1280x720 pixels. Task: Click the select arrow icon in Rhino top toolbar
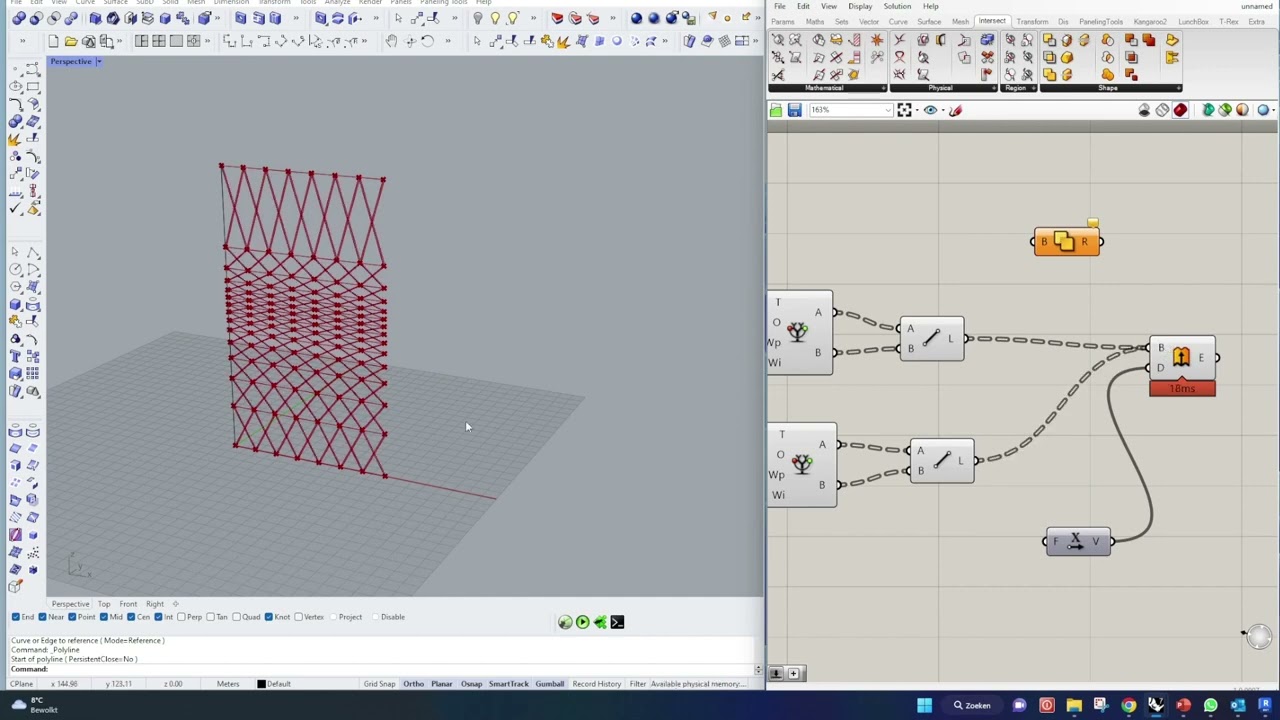pos(398,18)
